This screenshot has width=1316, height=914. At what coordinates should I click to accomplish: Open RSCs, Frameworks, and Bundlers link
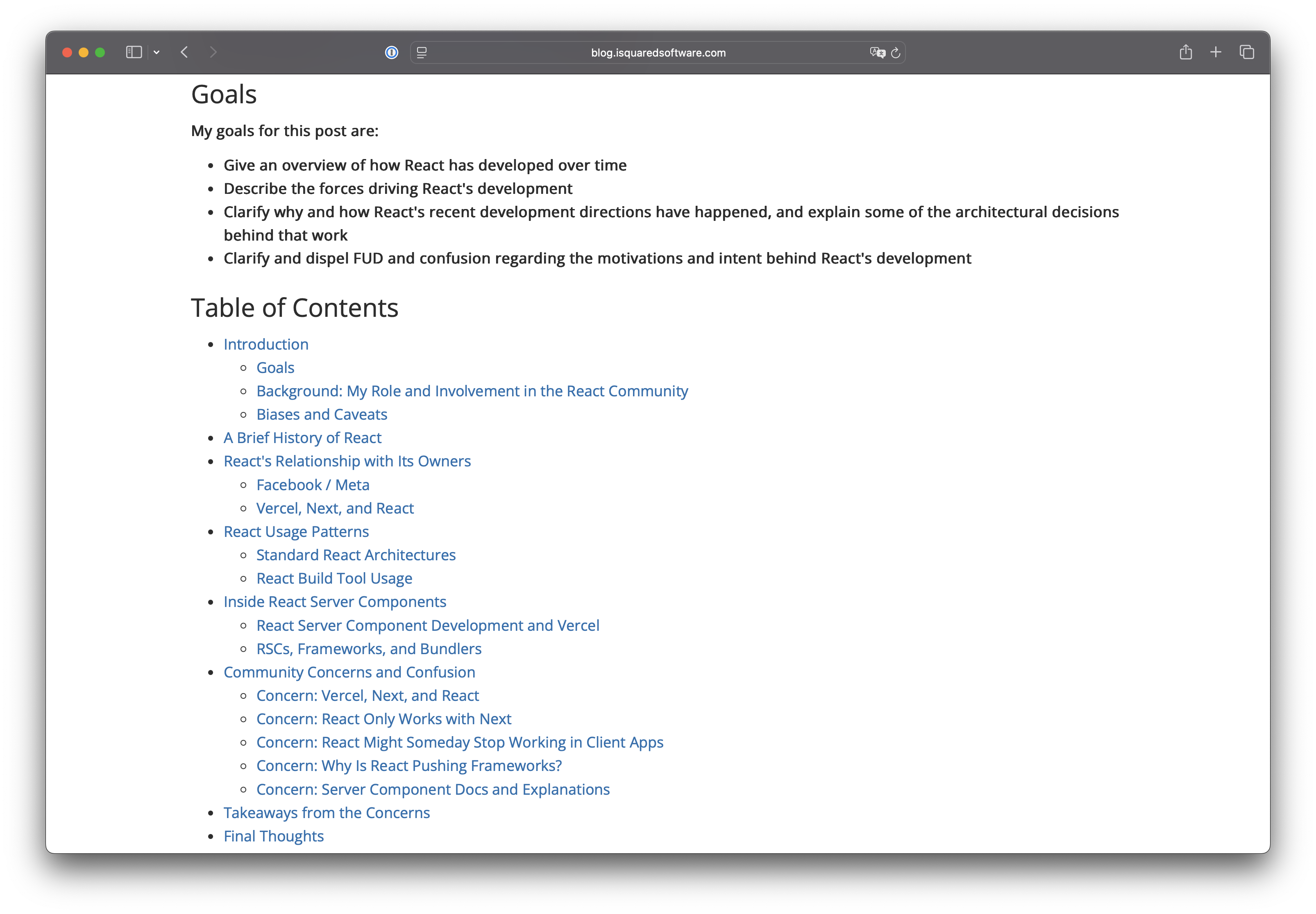(x=369, y=649)
